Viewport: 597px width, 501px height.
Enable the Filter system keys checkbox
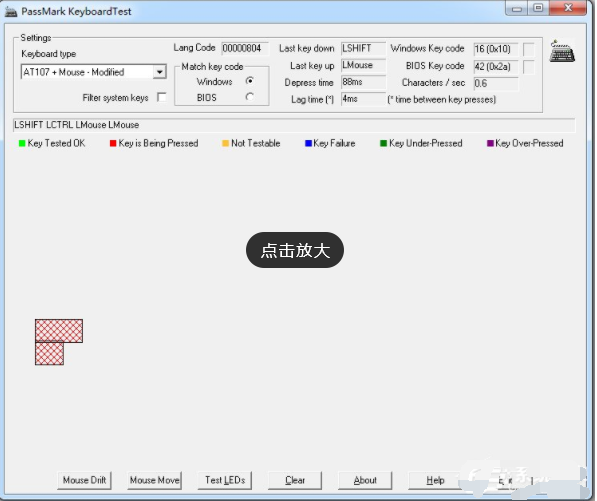162,97
